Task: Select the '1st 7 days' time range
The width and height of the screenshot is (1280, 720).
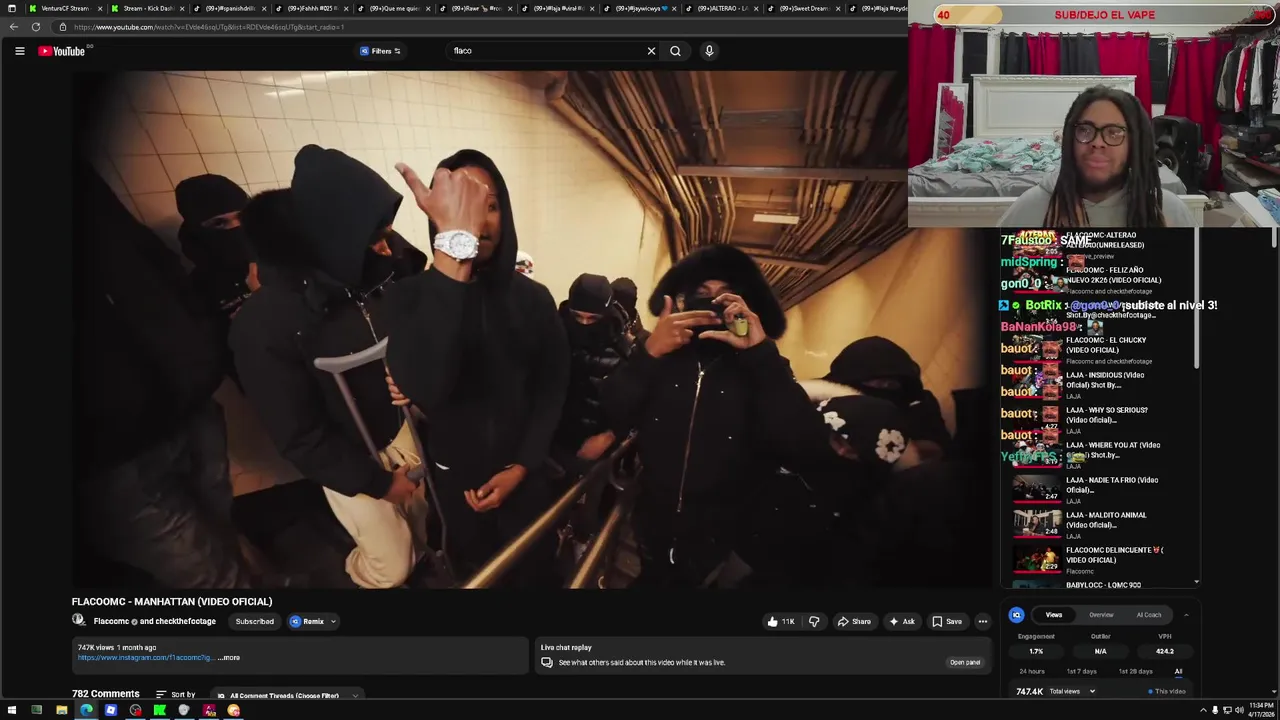Action: point(1081,671)
